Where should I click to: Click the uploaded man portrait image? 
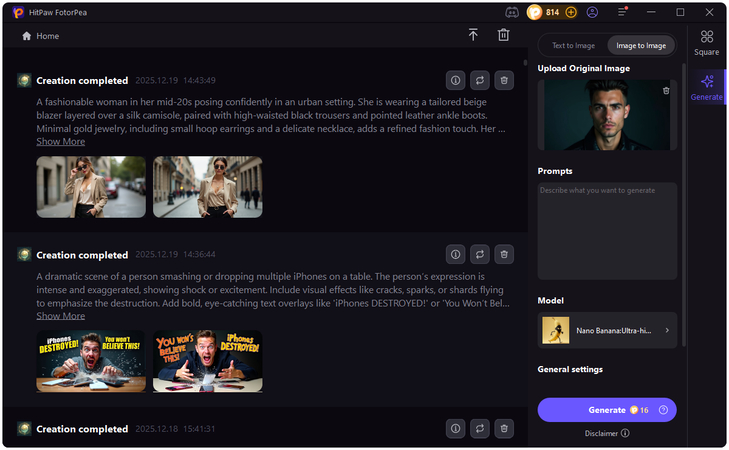(x=607, y=115)
